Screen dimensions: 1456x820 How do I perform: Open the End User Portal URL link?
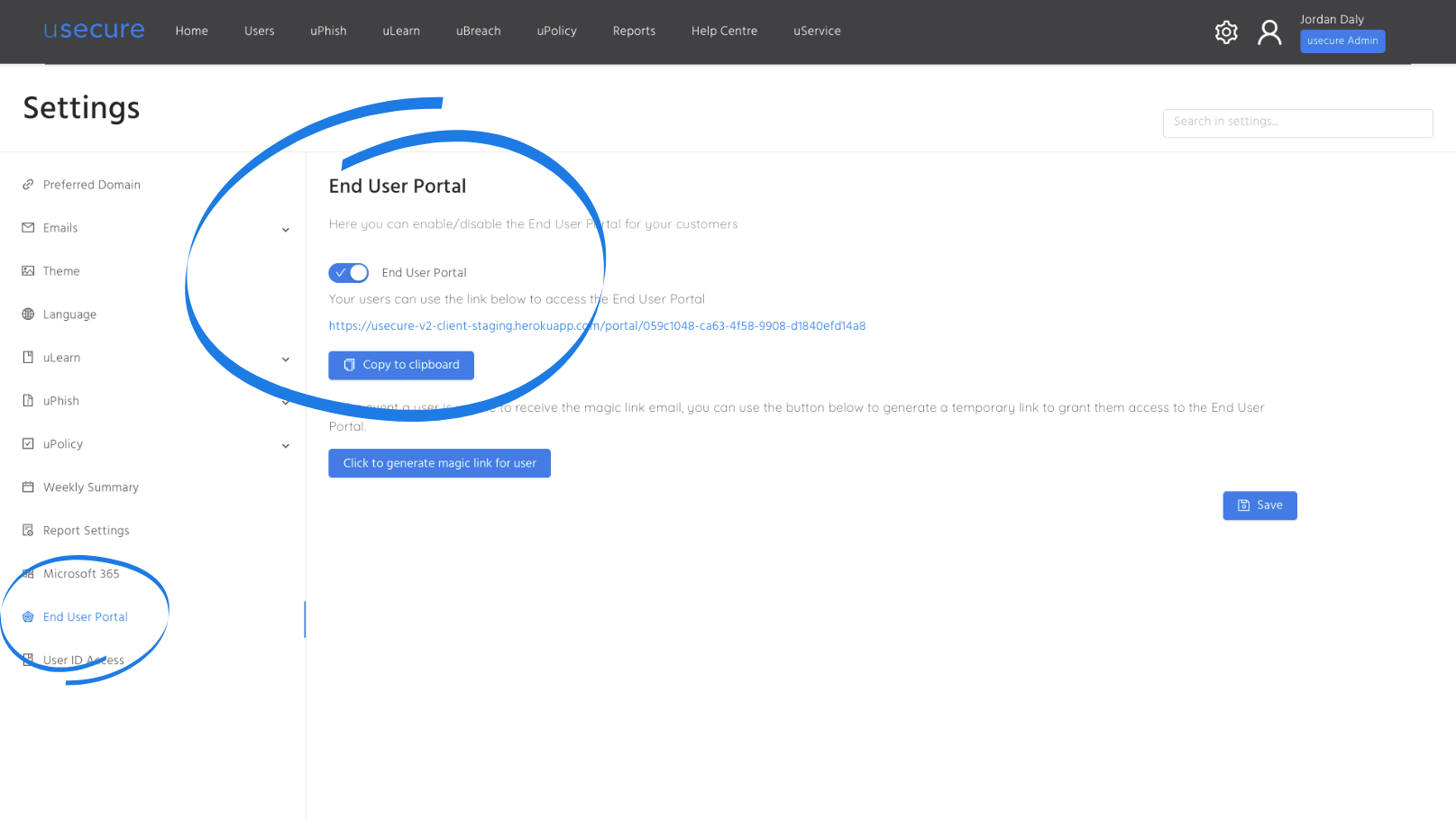click(x=597, y=326)
